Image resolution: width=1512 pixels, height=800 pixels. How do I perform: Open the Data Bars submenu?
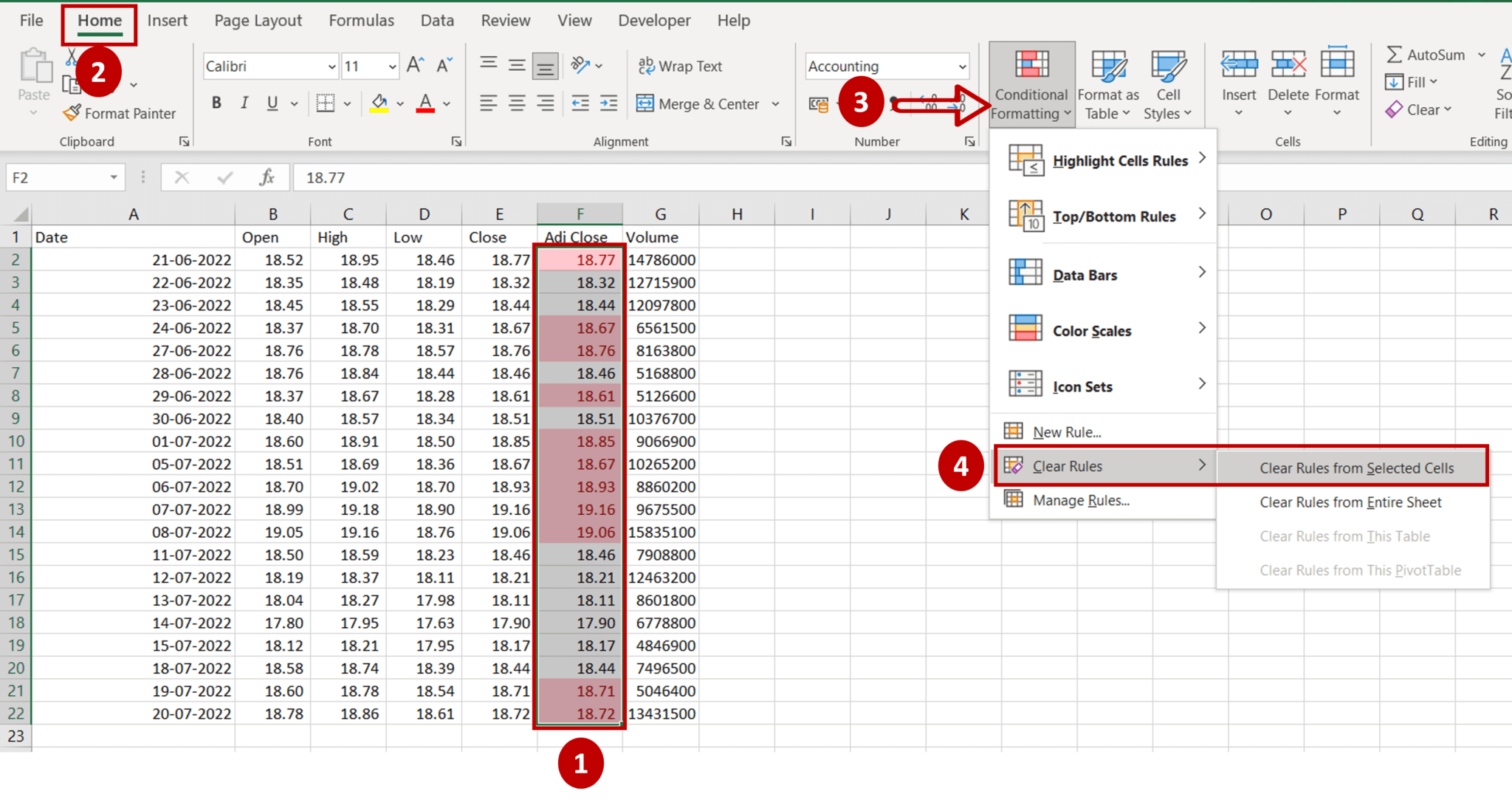(1084, 274)
